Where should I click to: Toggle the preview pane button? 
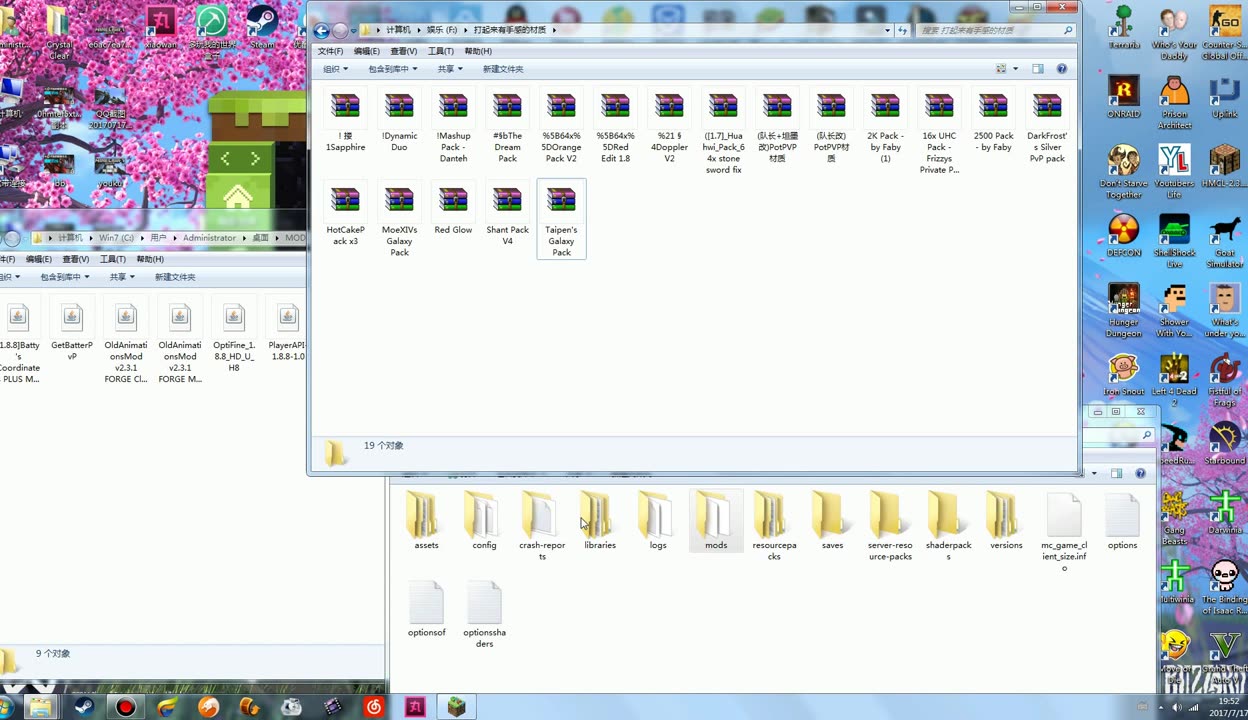1038,69
